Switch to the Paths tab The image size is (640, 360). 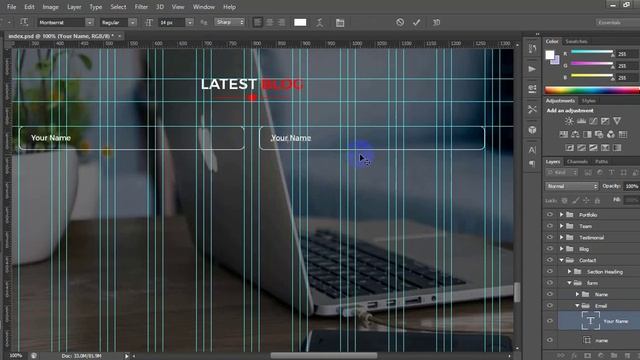pyautogui.click(x=601, y=162)
